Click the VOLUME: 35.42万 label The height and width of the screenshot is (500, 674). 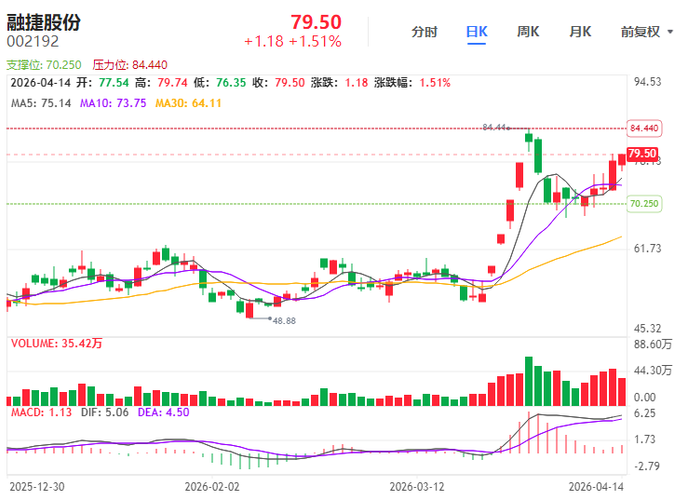point(57,344)
